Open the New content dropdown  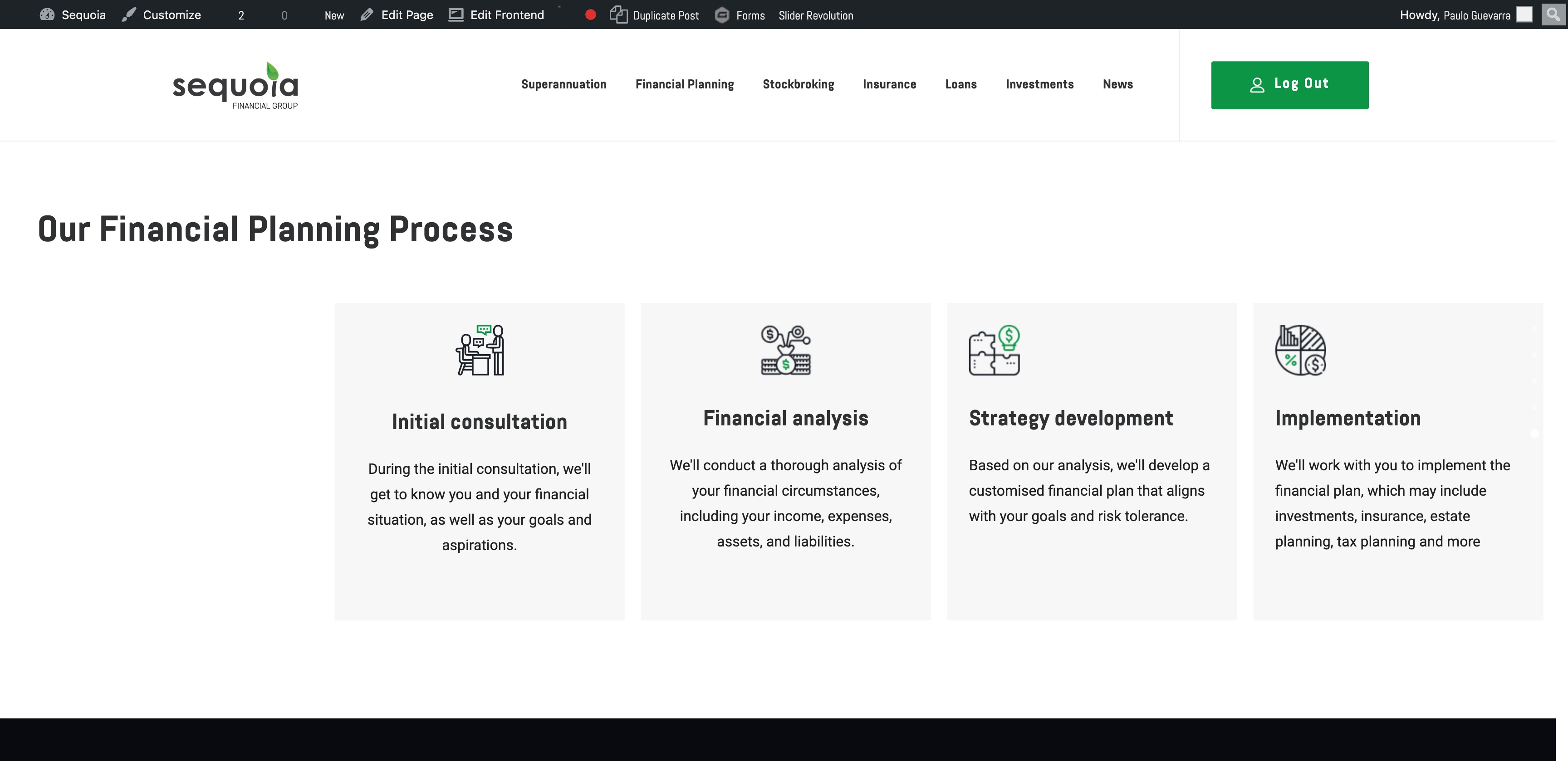coord(334,15)
